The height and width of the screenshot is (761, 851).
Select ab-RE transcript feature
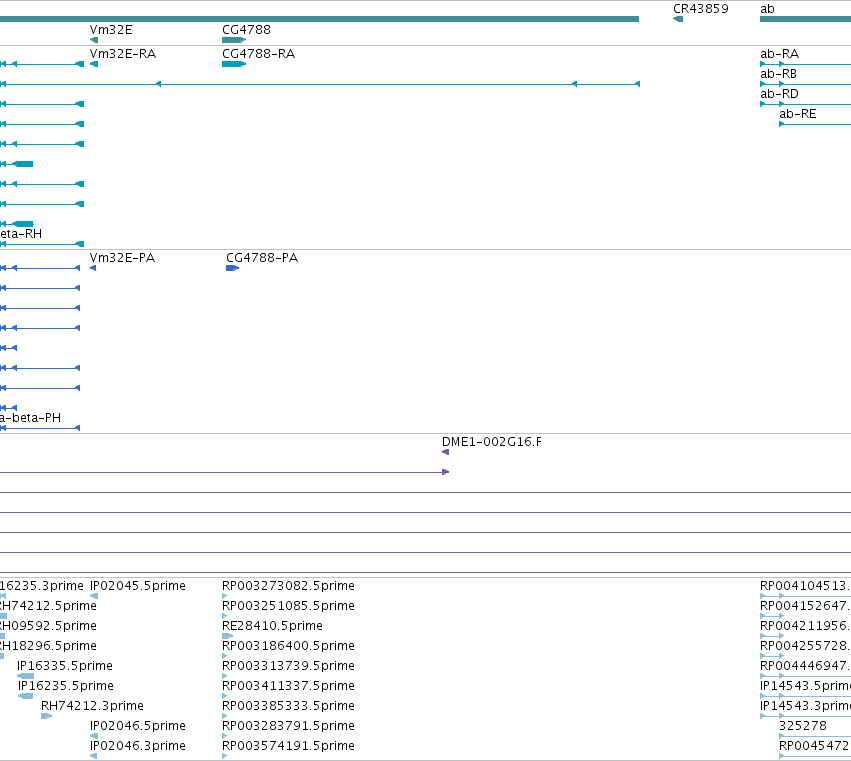click(x=815, y=124)
